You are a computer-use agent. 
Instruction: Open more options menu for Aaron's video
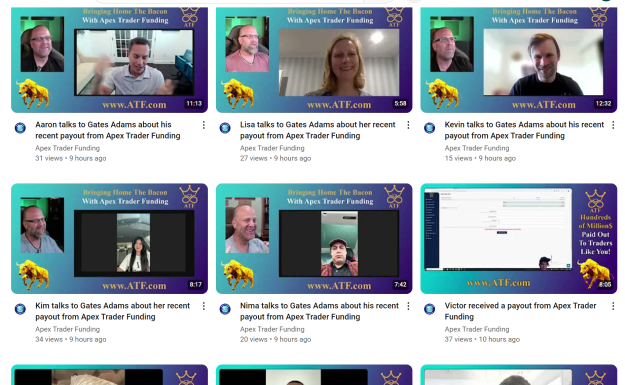tap(204, 125)
